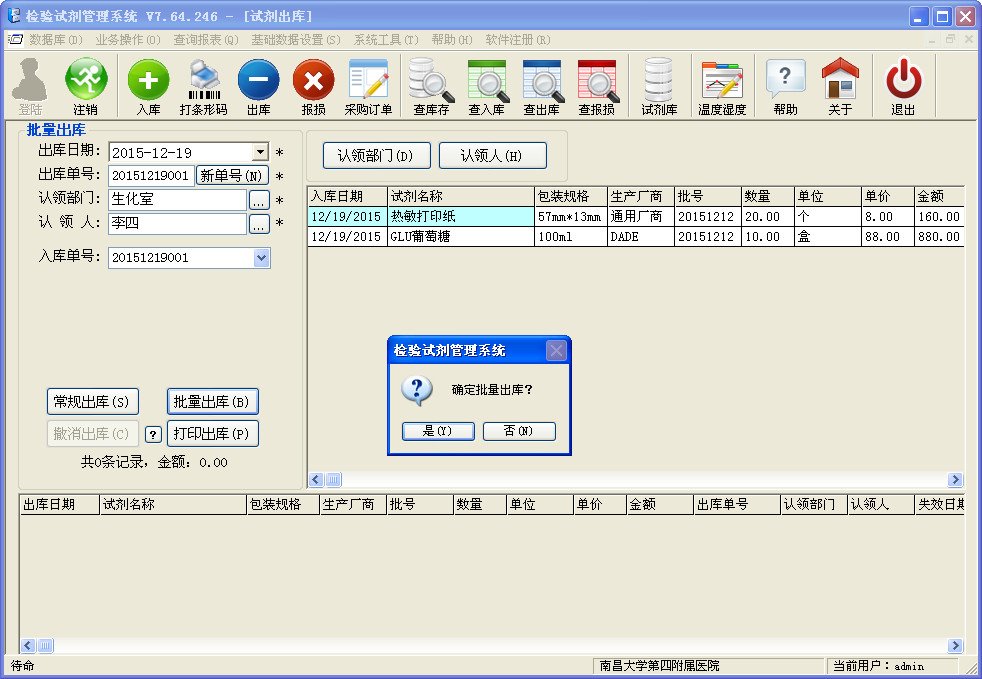Open the 帮助(H) menu
This screenshot has height=679, width=982.
pyautogui.click(x=452, y=39)
